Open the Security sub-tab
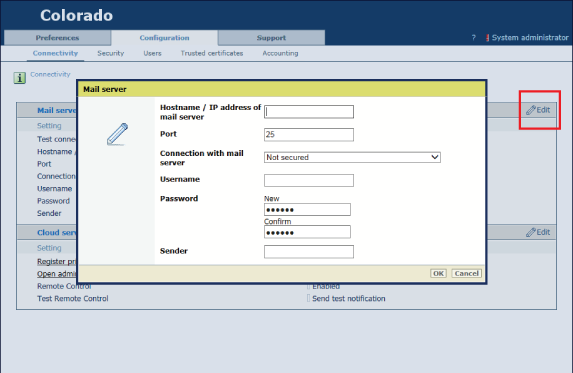This screenshot has width=573, height=373. pyautogui.click(x=111, y=53)
